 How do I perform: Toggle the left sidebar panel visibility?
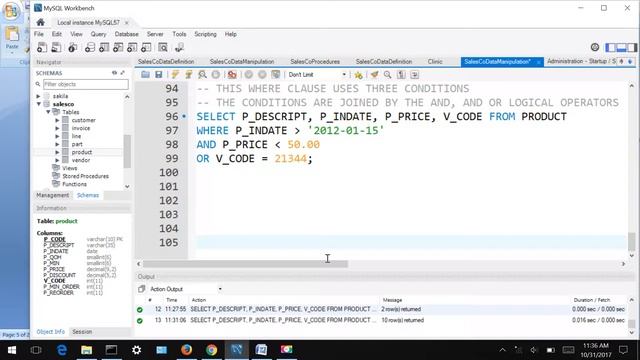pyautogui.click(x=611, y=47)
